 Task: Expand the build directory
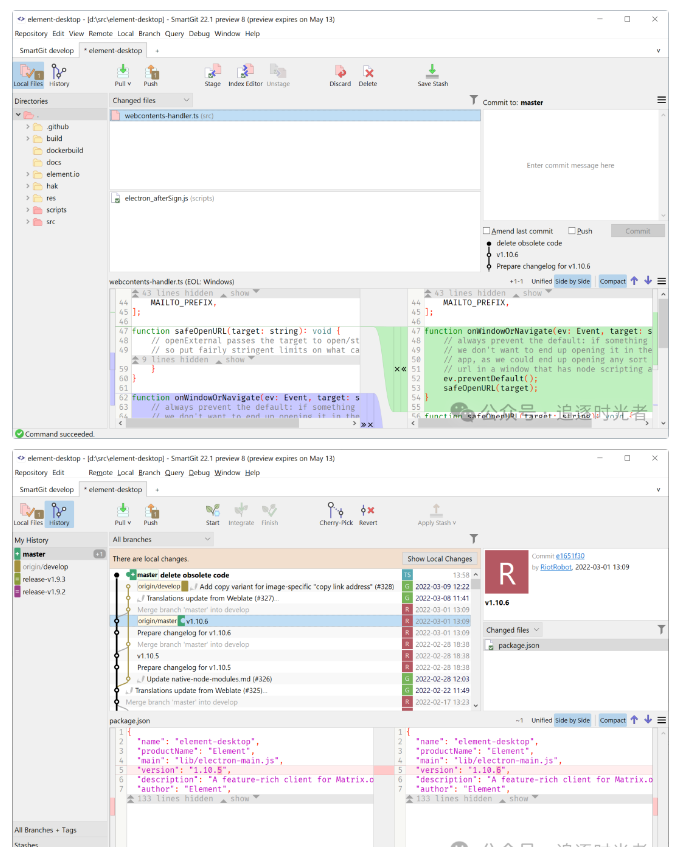coord(28,138)
